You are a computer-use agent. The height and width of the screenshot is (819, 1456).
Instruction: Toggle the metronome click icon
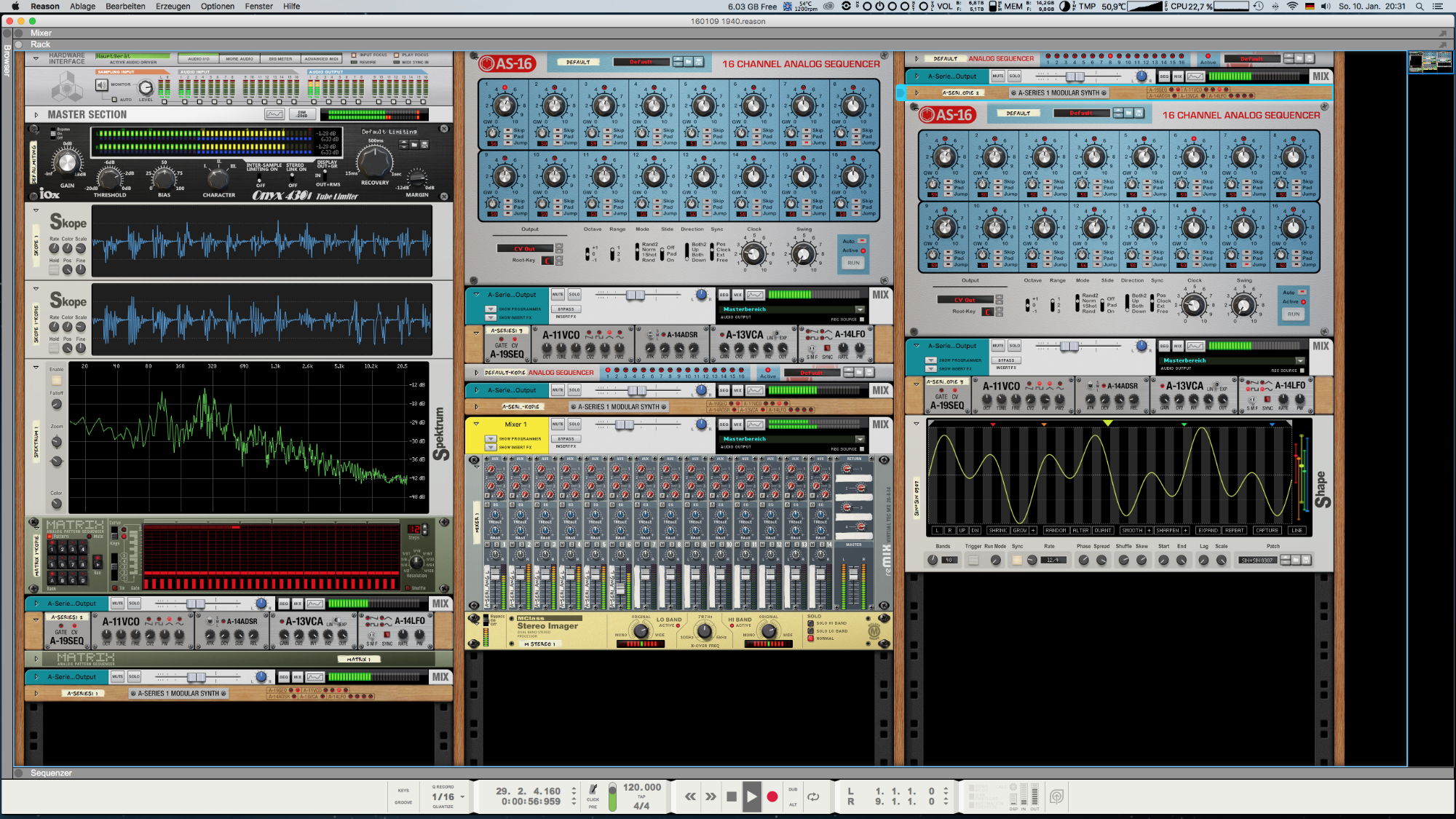593,789
